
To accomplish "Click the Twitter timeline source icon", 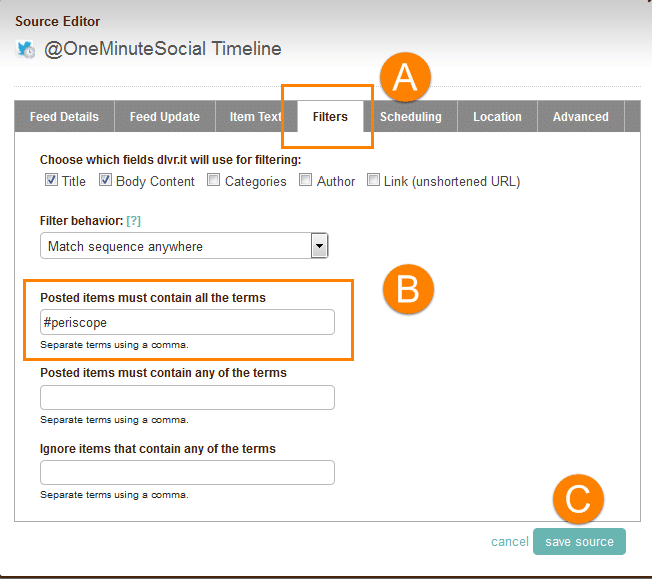I will [25, 49].
